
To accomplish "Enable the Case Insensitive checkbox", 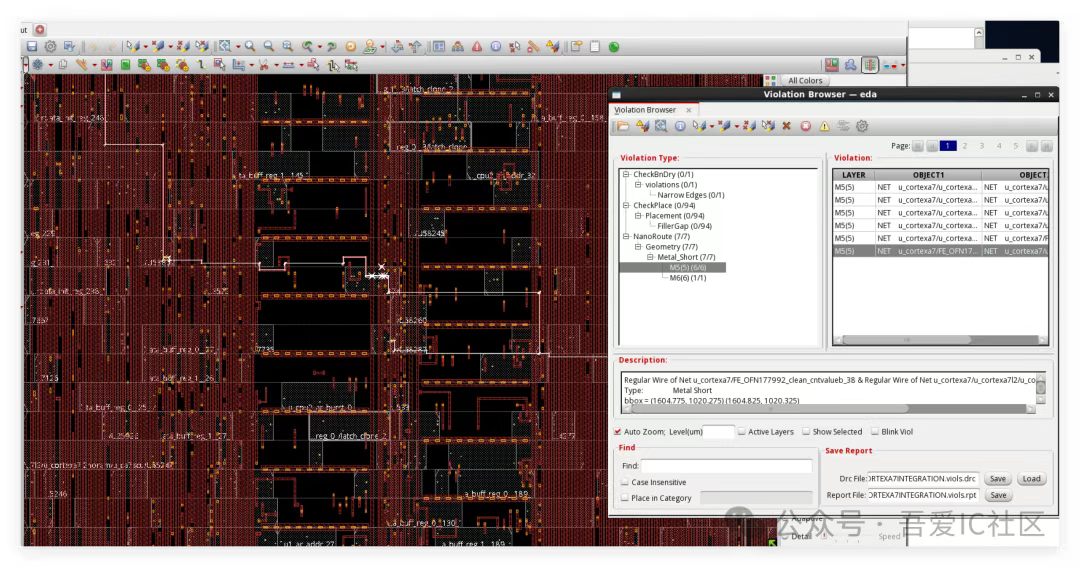I will [625, 482].
